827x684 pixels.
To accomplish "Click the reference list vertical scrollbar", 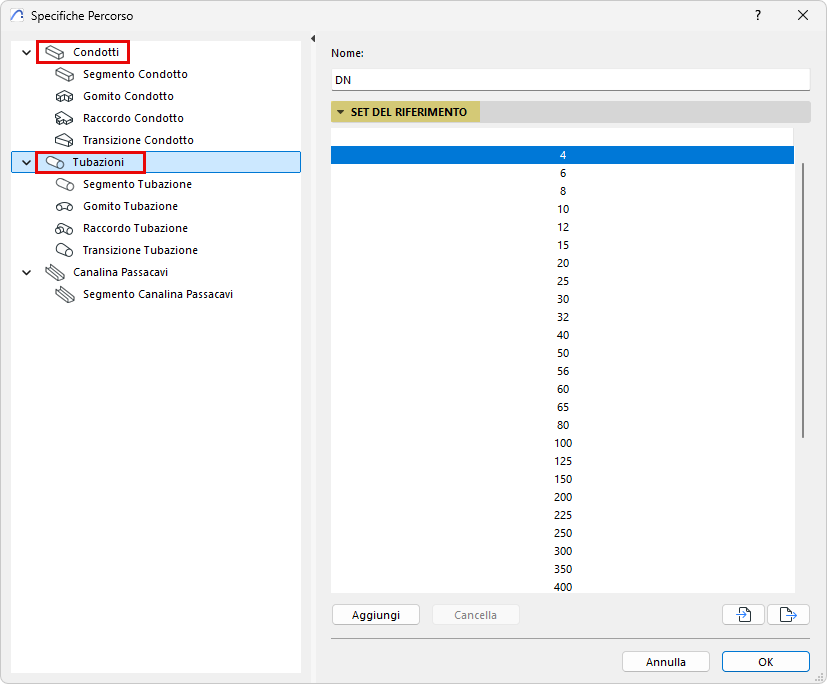I will pyautogui.click(x=803, y=301).
